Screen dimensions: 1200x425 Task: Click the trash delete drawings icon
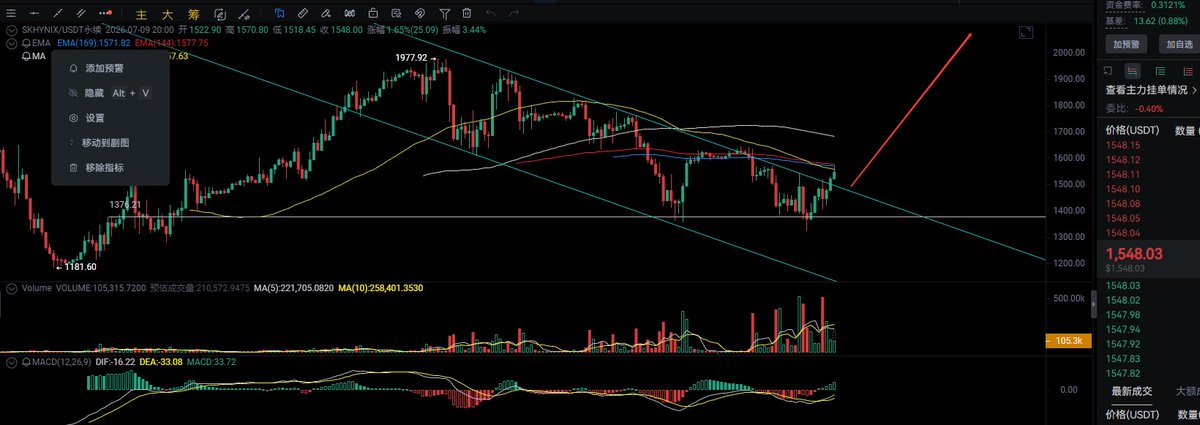point(466,13)
